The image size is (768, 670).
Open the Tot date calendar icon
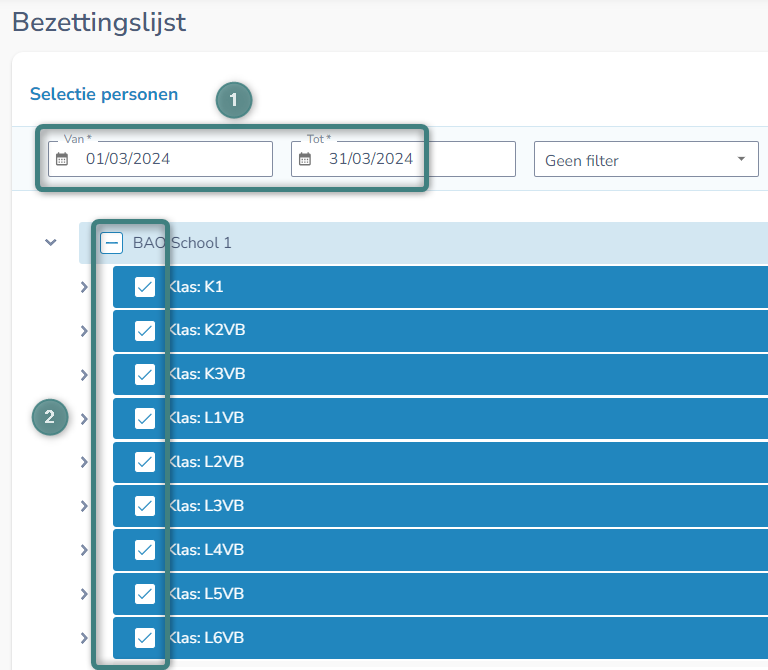click(305, 159)
